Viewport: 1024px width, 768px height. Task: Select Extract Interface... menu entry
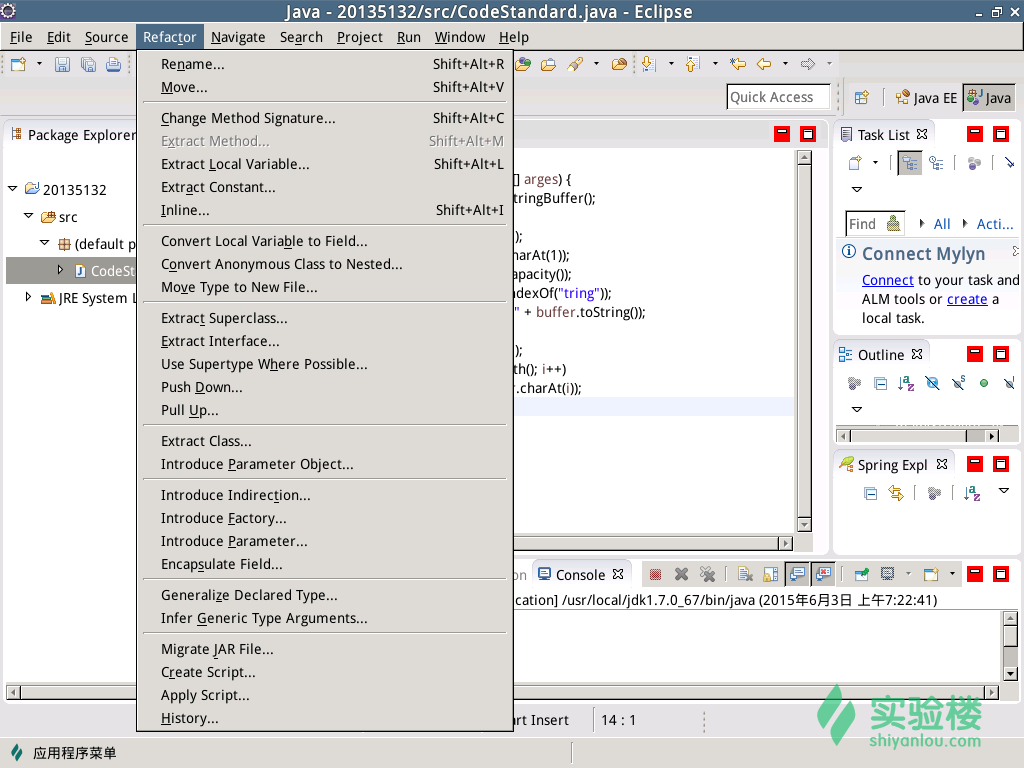tap(325, 341)
